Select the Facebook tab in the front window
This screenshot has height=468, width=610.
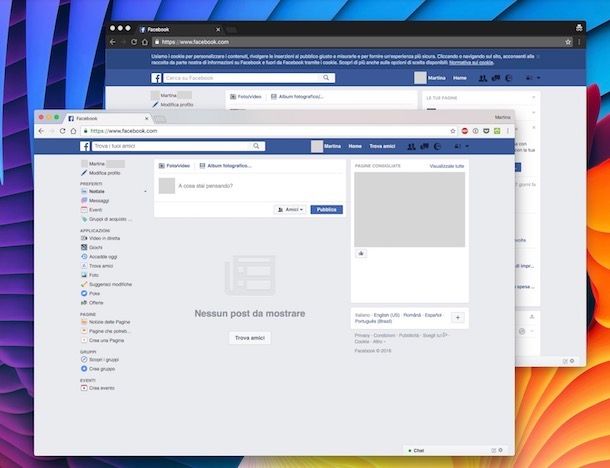[109, 118]
